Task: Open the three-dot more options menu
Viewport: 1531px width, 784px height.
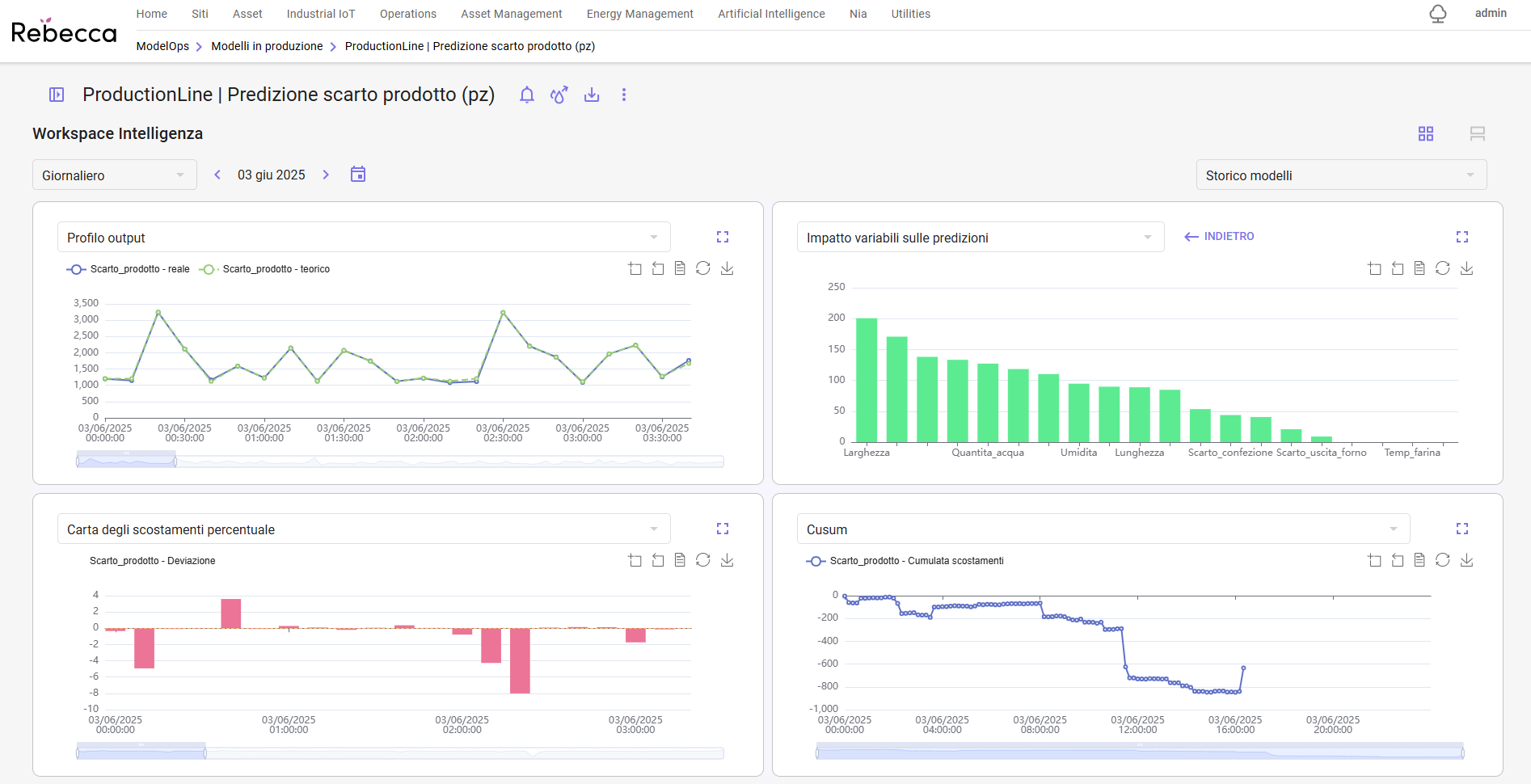Action: tap(624, 95)
